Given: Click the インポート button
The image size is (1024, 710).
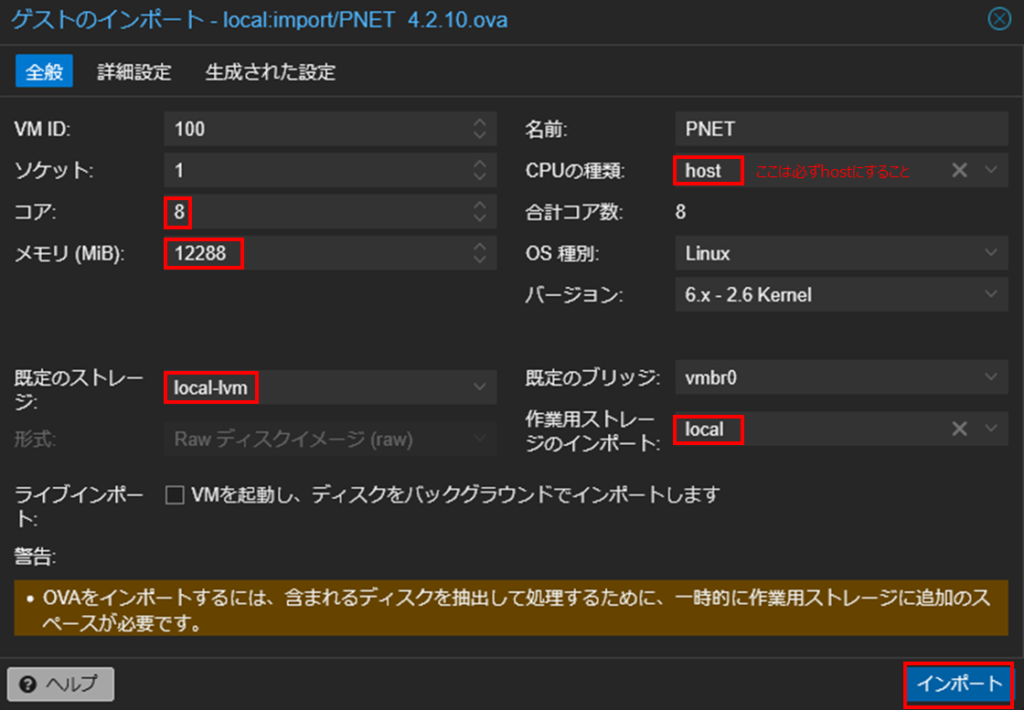Looking at the screenshot, I should point(959,684).
